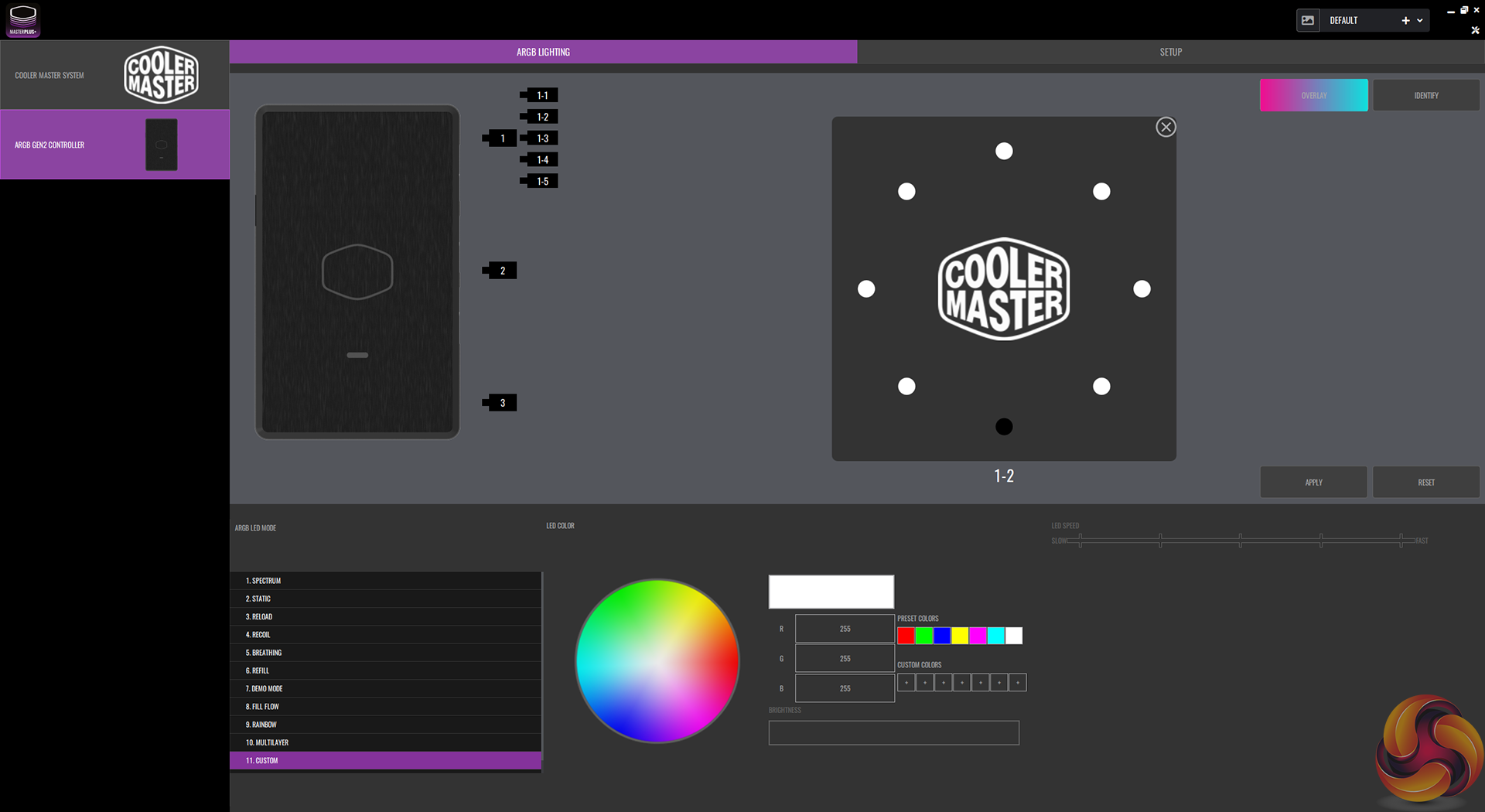Click the Identify button
Image resolution: width=1485 pixels, height=812 pixels.
1426,95
